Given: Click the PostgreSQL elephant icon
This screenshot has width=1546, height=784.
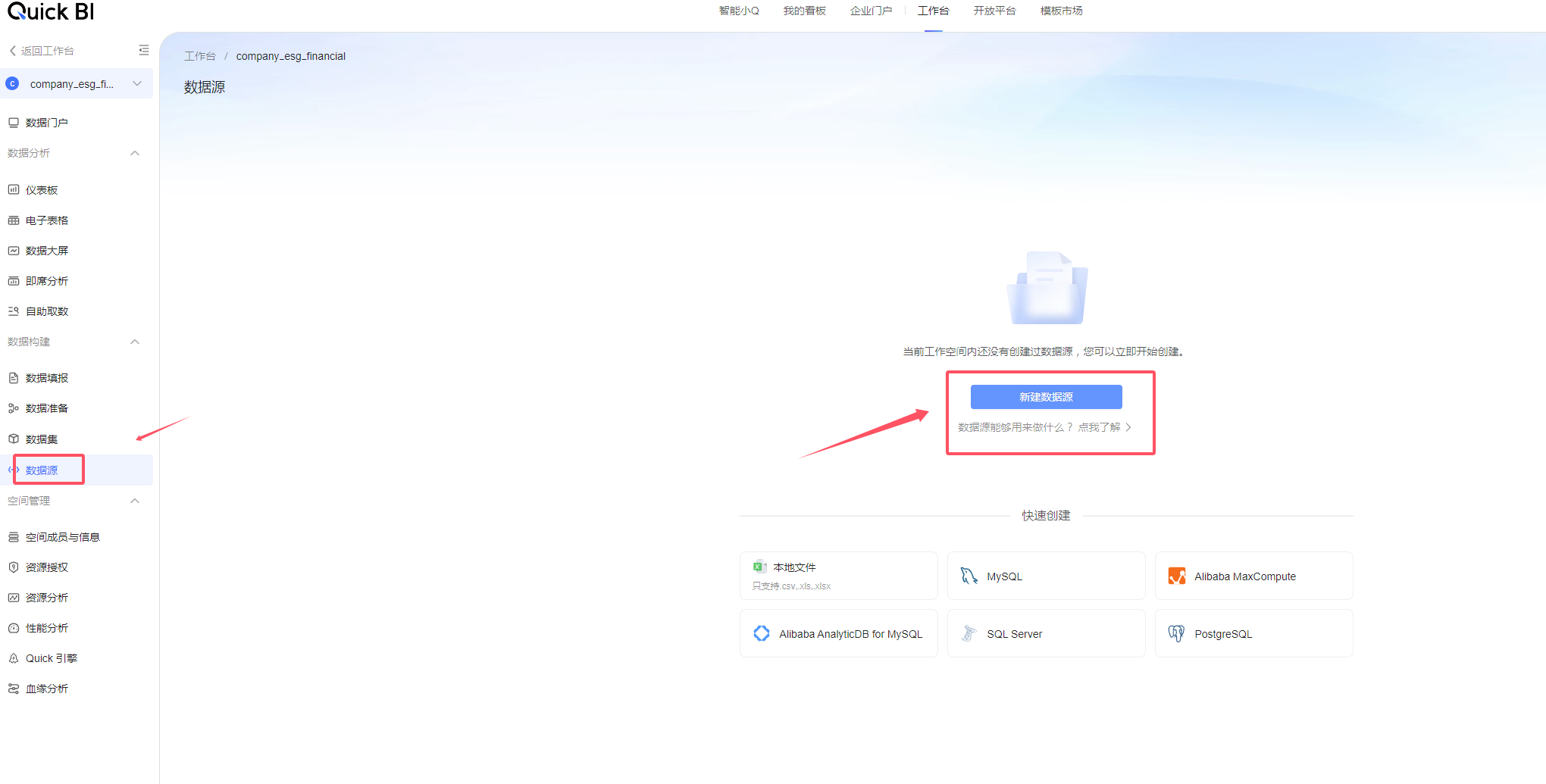Looking at the screenshot, I should [1176, 633].
